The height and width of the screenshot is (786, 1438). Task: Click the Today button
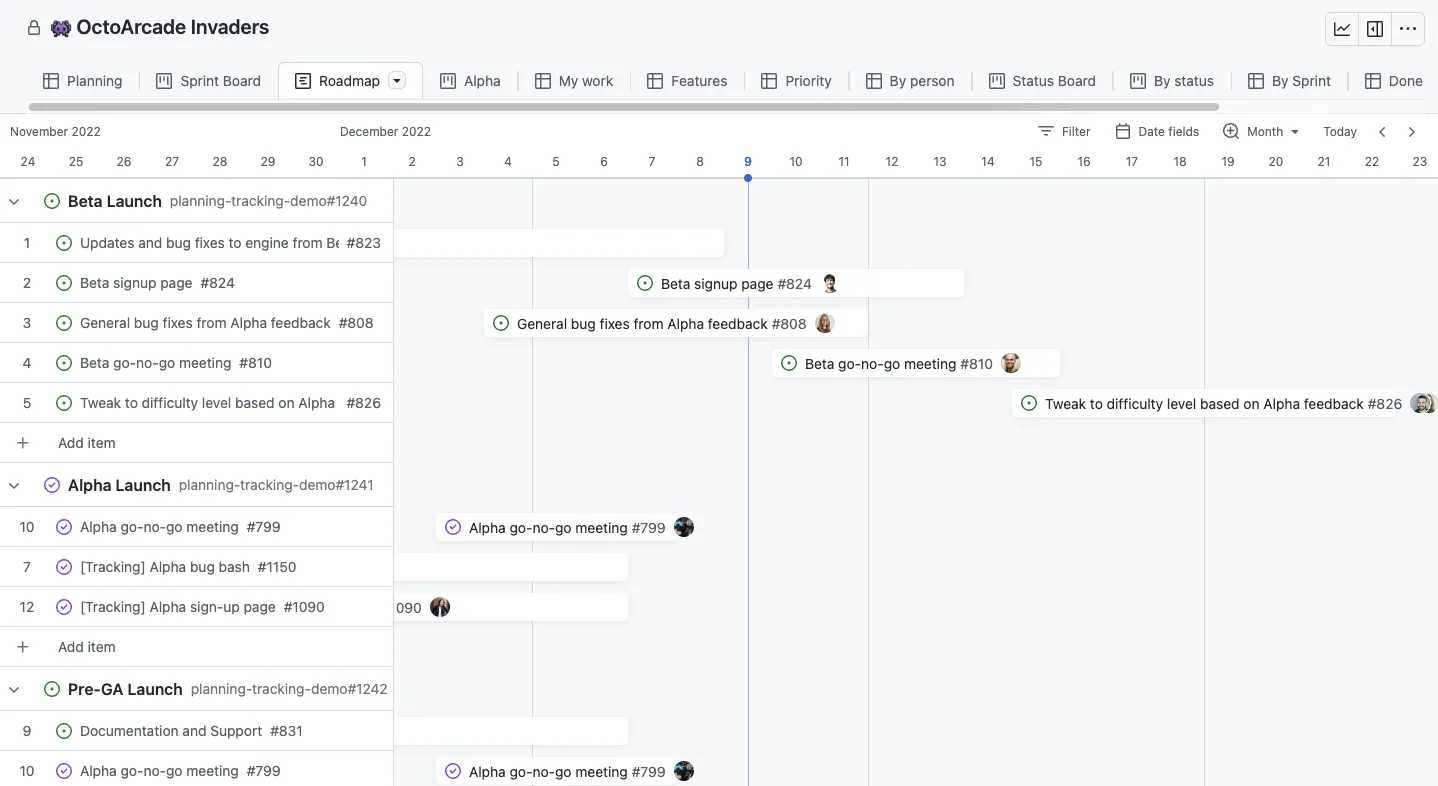pos(1340,131)
